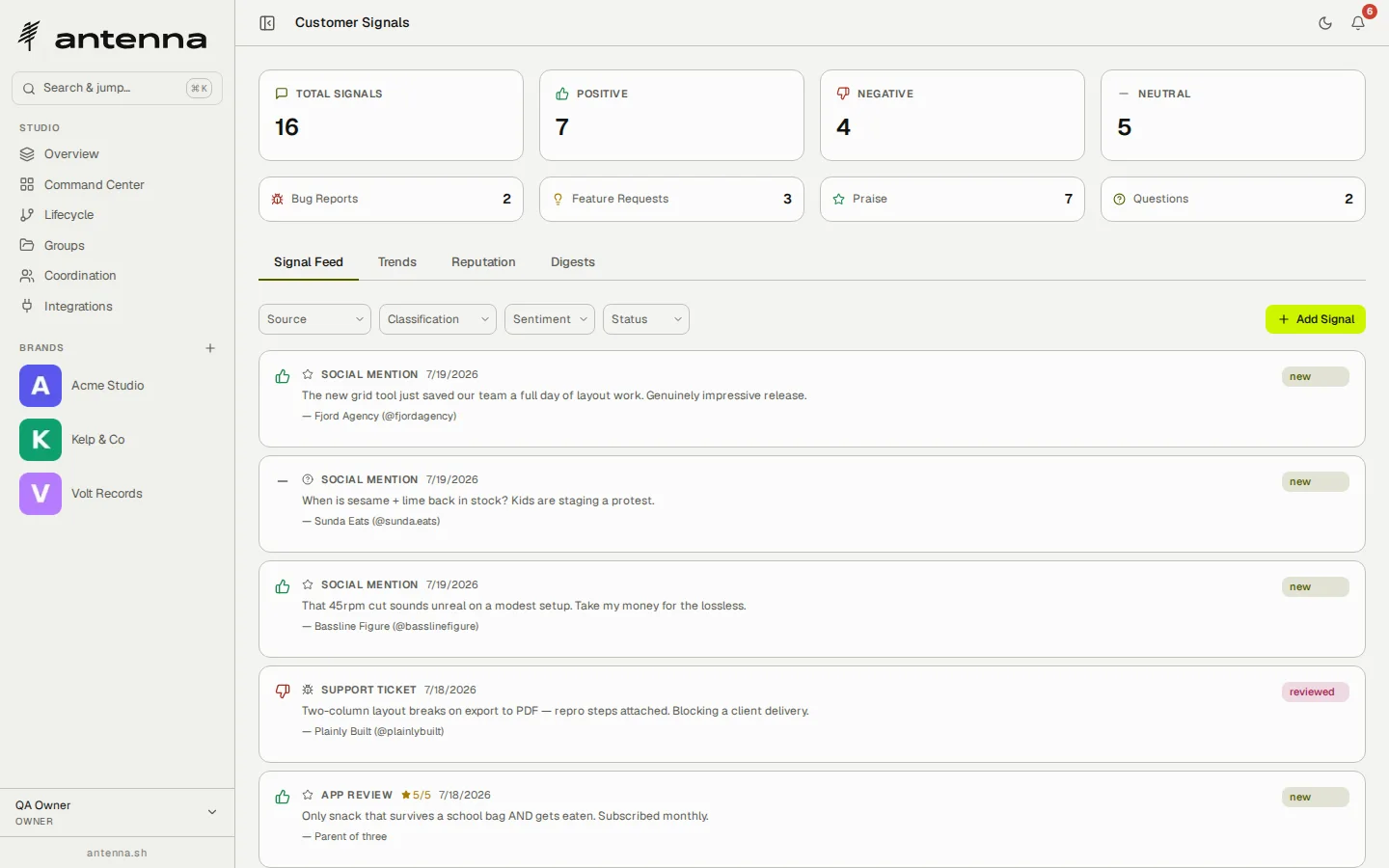Filter feed by Praise

click(952, 199)
